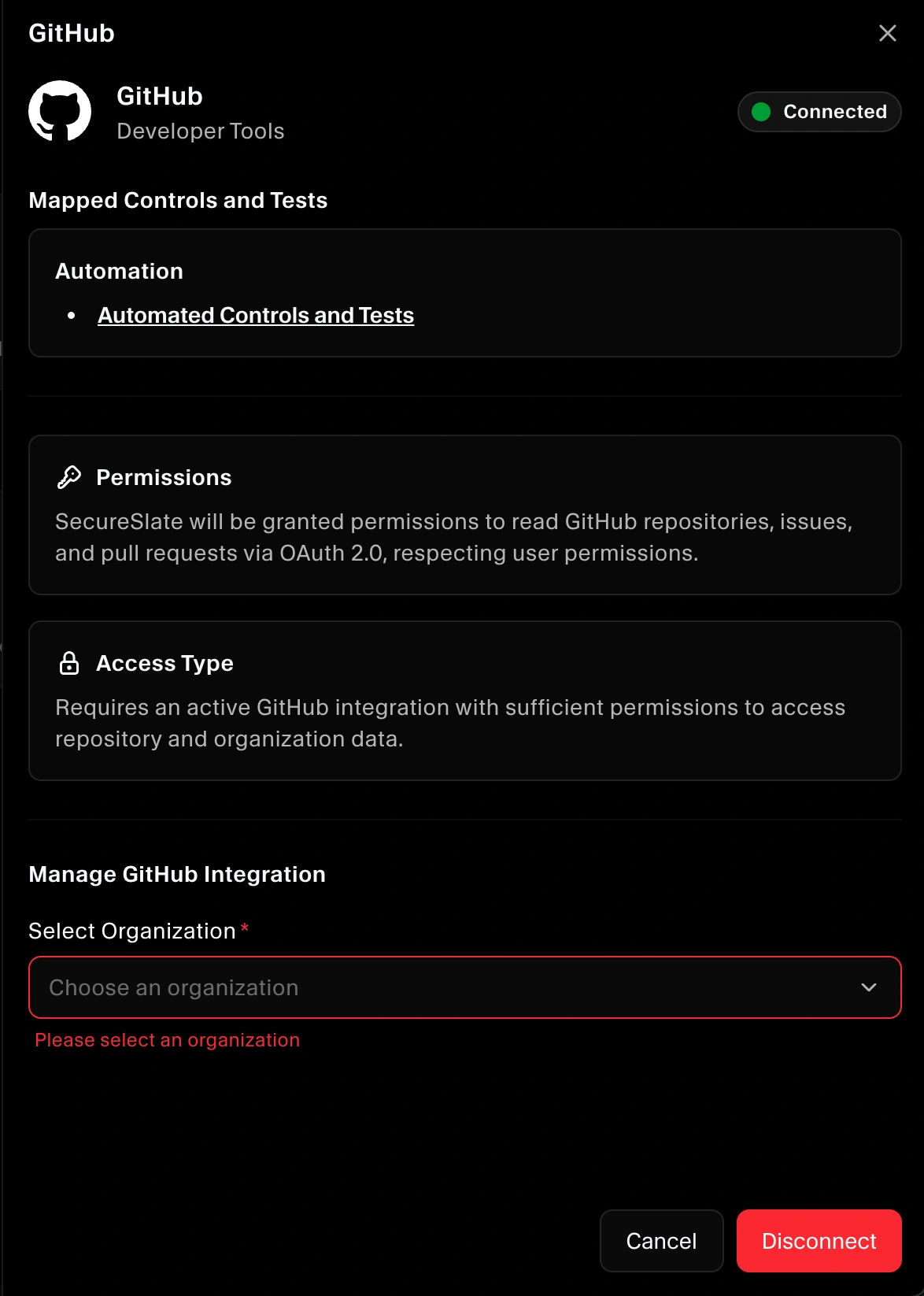Viewport: 924px width, 1296px height.
Task: Click the SecureSlate permissions description text
Action: (453, 538)
